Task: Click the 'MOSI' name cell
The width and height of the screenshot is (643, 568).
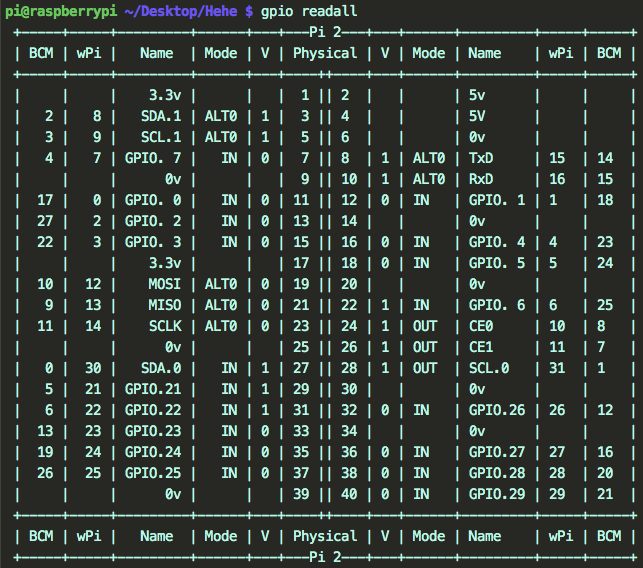Action: (165, 284)
